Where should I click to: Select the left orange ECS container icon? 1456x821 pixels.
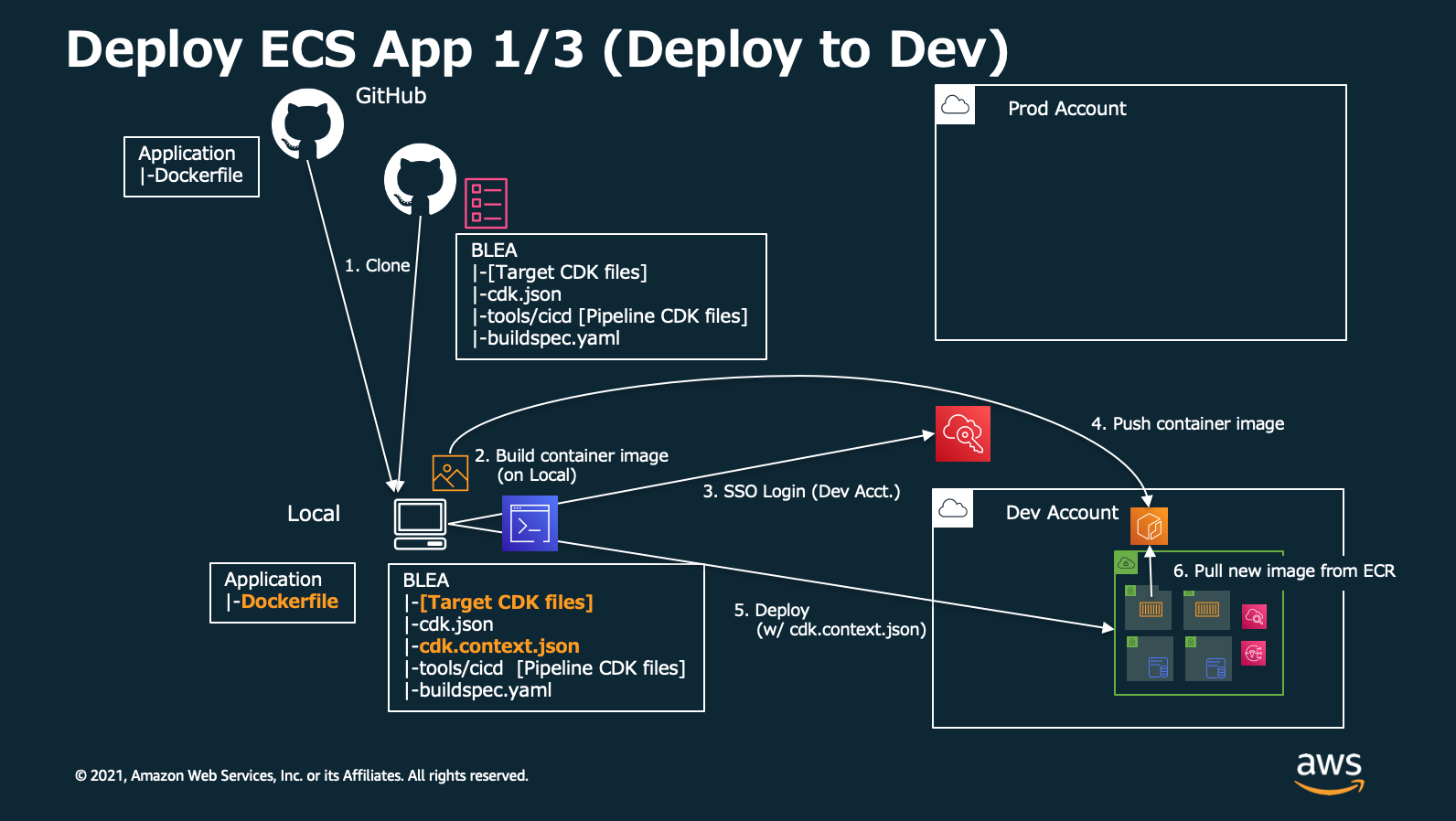pos(1151,609)
